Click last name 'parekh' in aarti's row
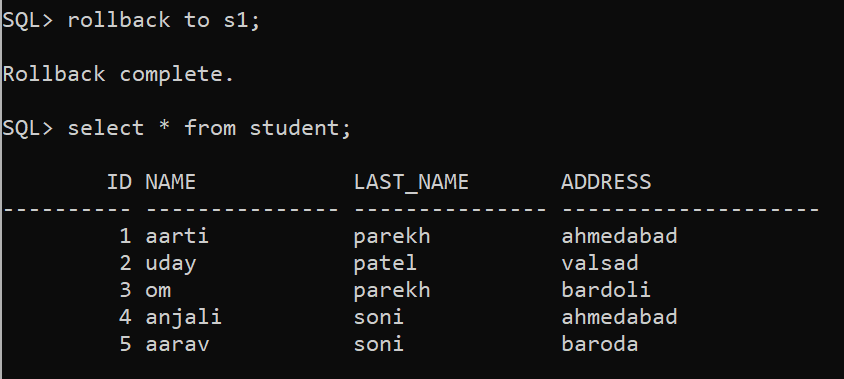Screen dimensions: 844x379 pyautogui.click(x=392, y=236)
